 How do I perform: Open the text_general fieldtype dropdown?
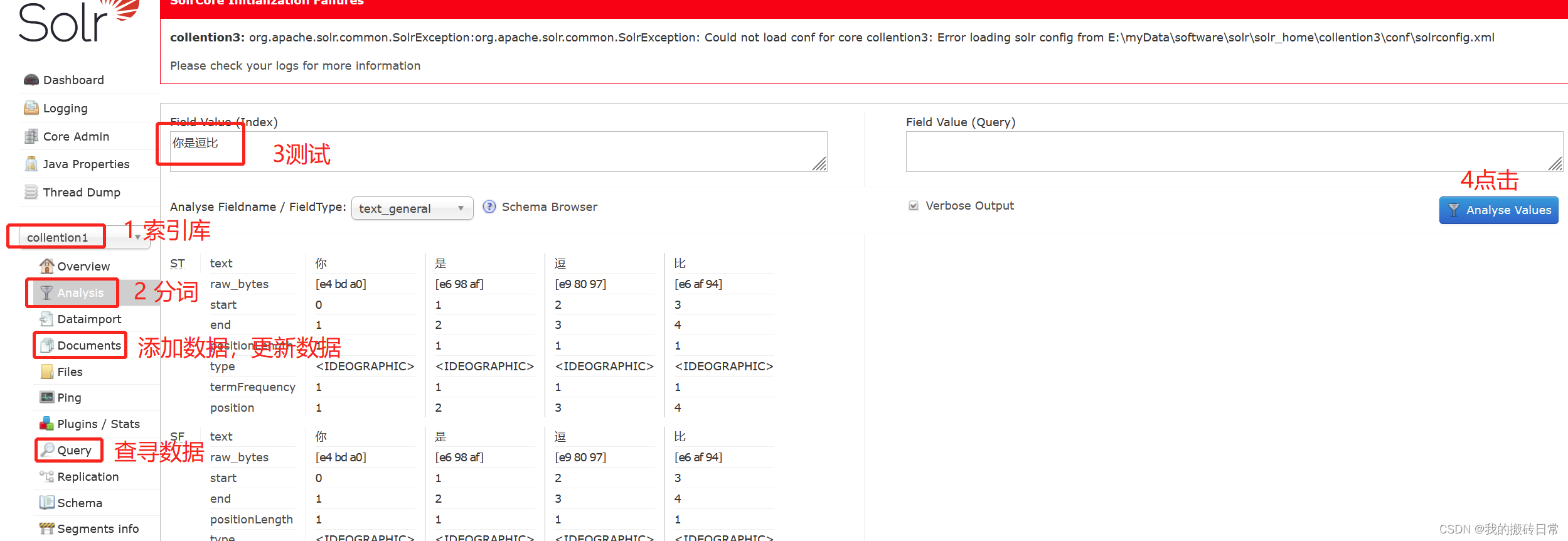pos(412,208)
